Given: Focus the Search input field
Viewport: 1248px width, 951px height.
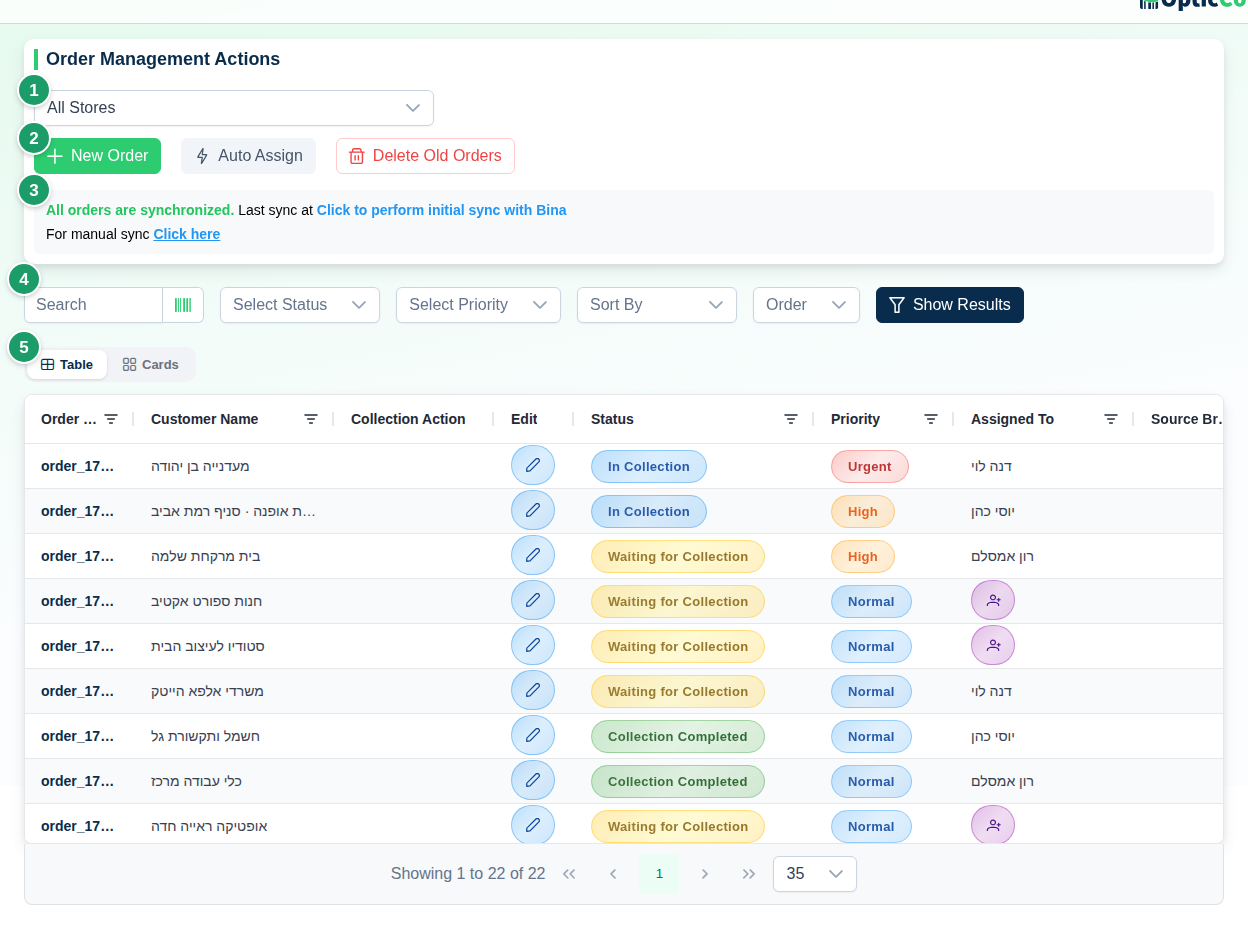Looking at the screenshot, I should click(x=94, y=305).
